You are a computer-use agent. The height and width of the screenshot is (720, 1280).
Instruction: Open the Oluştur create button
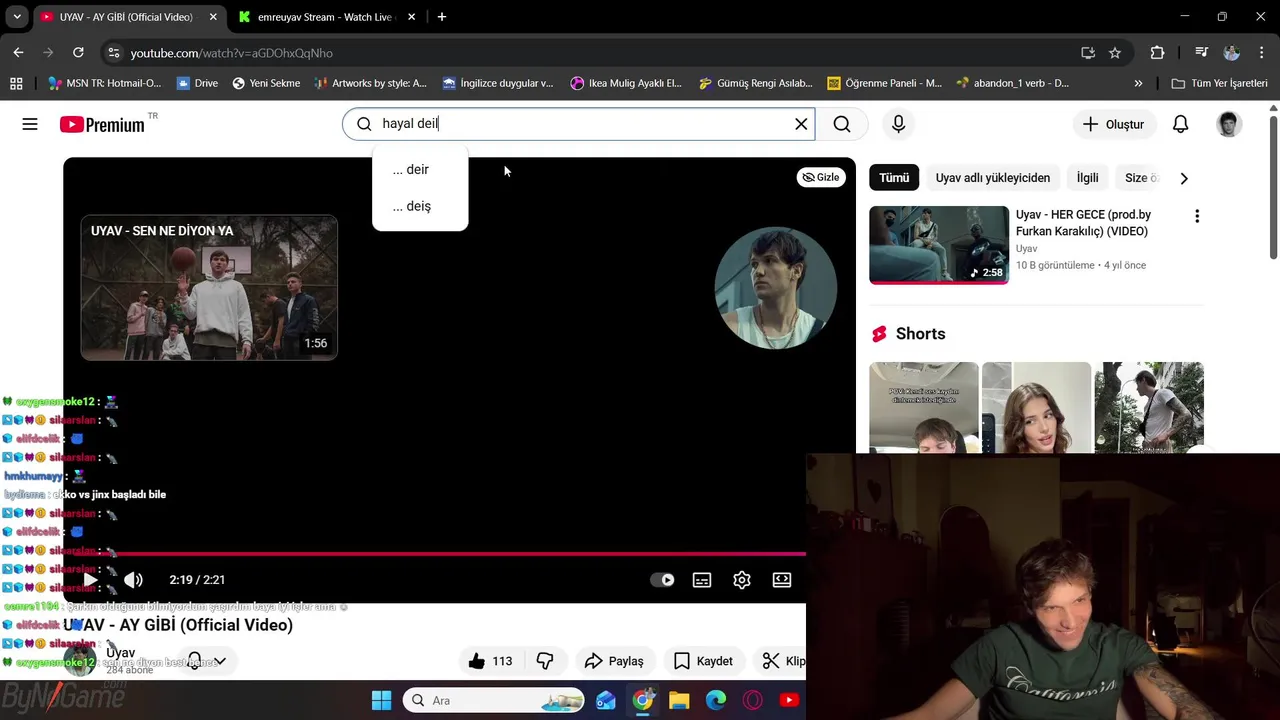coord(1113,124)
